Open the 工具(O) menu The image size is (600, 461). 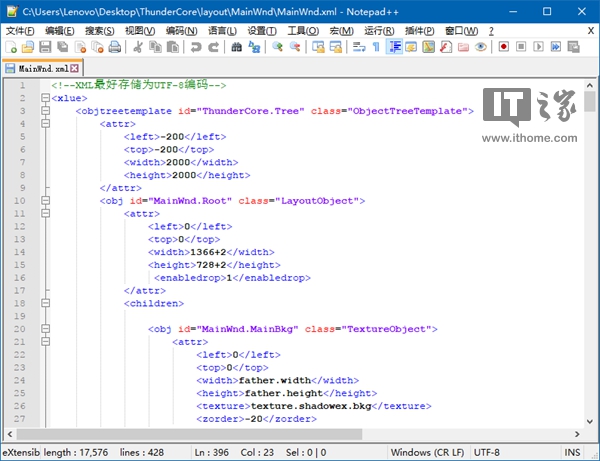click(x=303, y=31)
